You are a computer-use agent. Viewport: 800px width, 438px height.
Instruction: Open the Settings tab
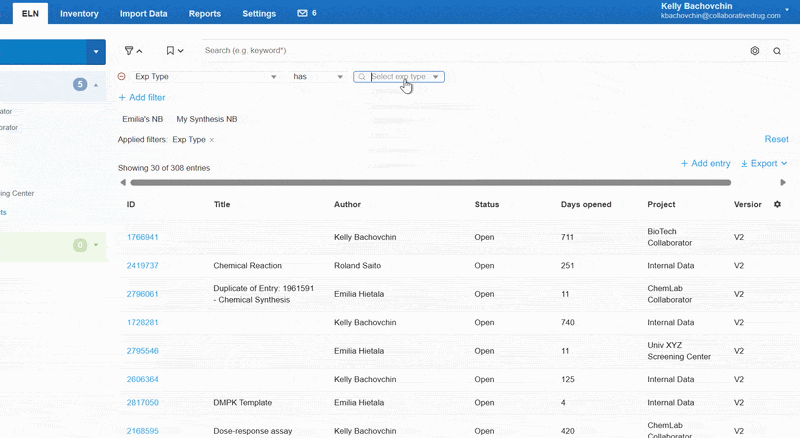pos(259,14)
